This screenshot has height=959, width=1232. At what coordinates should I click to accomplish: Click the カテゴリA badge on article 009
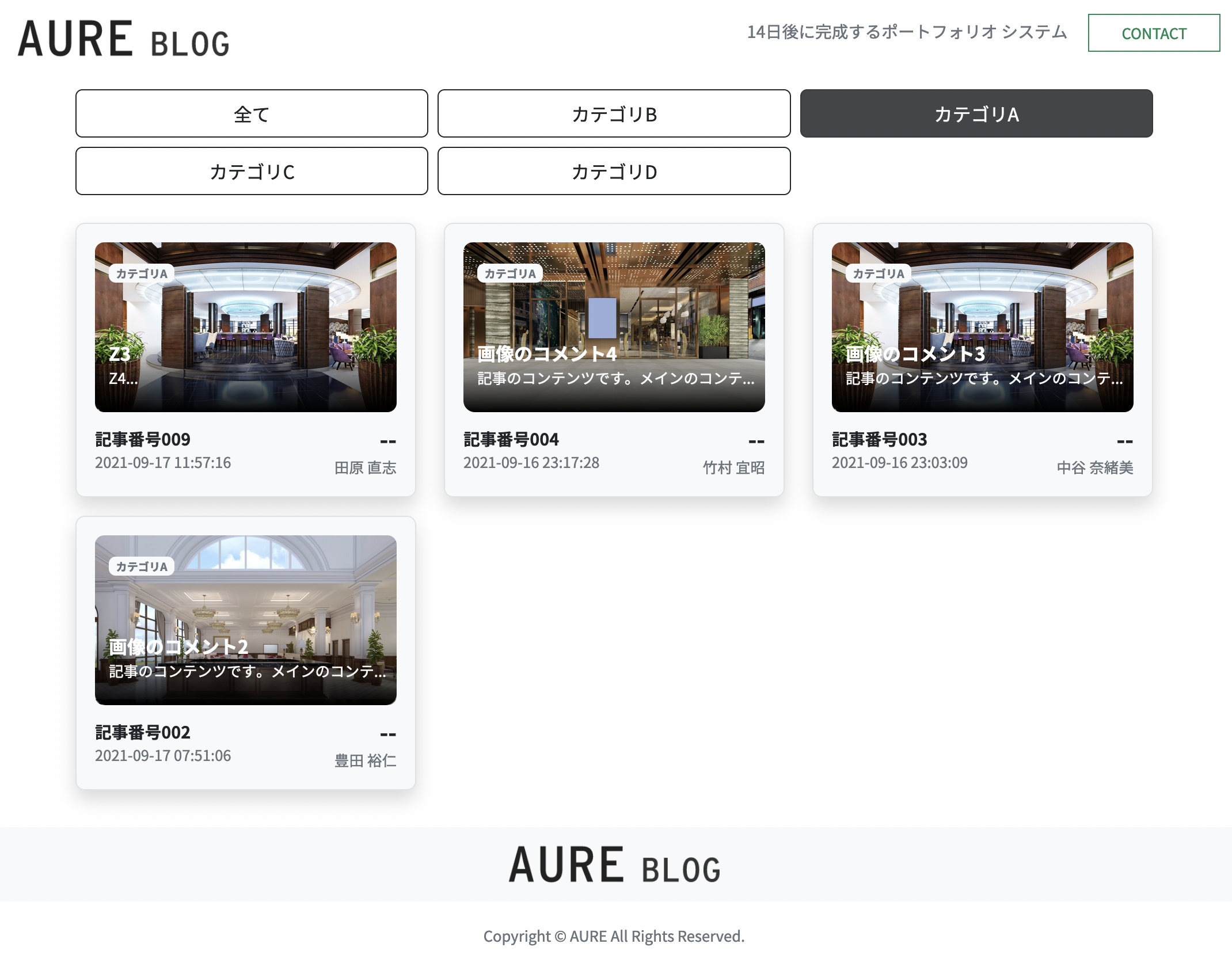pyautogui.click(x=142, y=273)
